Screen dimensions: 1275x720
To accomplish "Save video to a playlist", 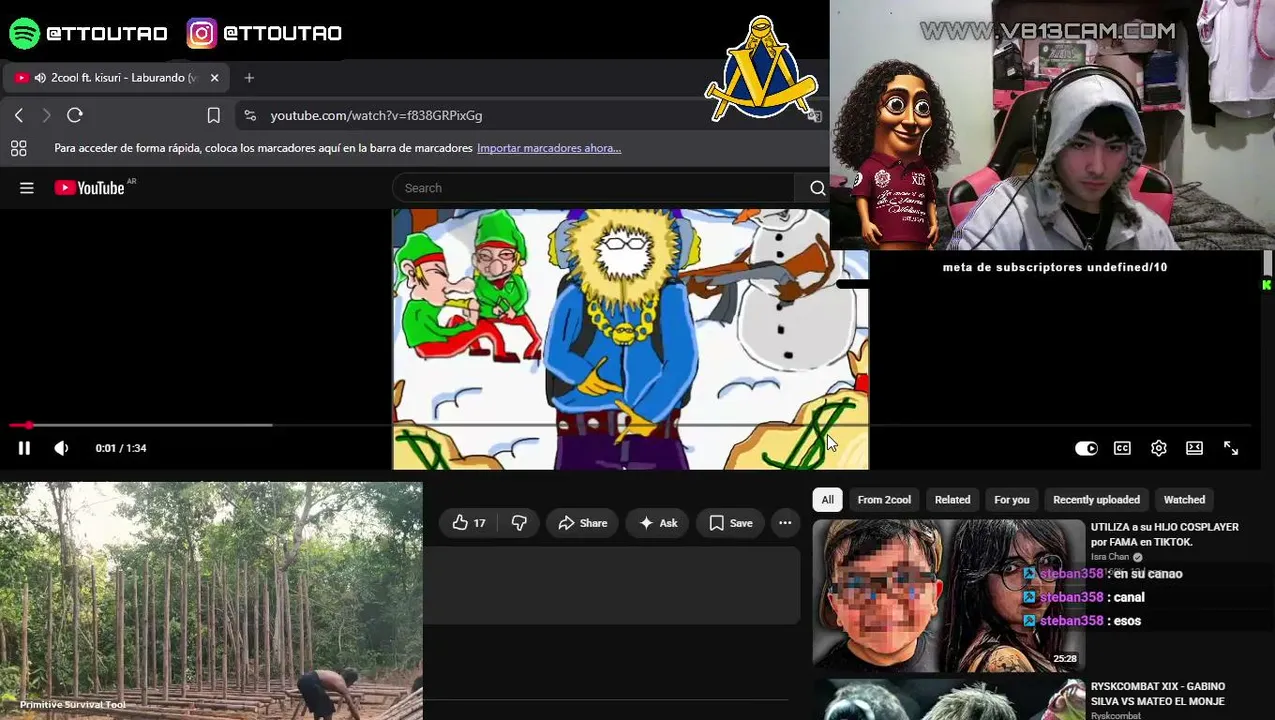I will click(731, 523).
